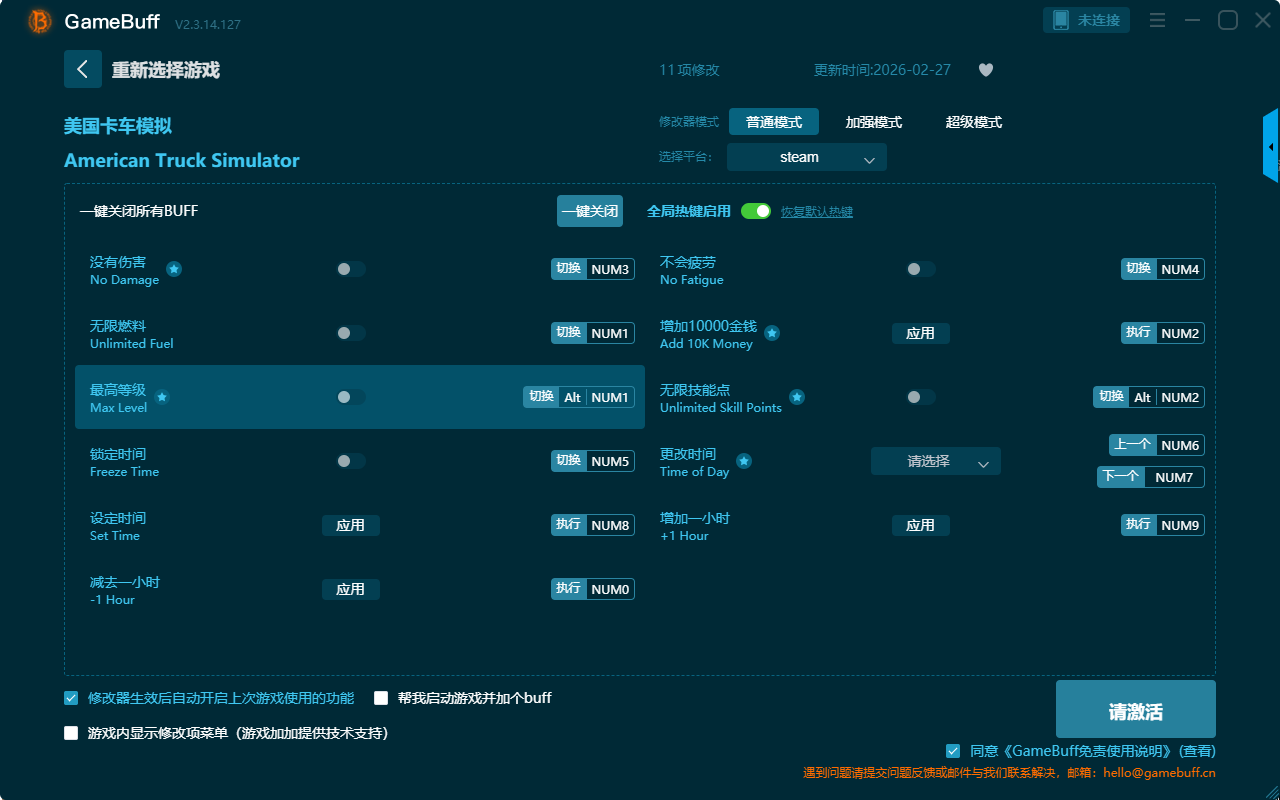Expand the Time of Day dropdown
Viewport: 1280px width, 800px height.
pos(935,461)
